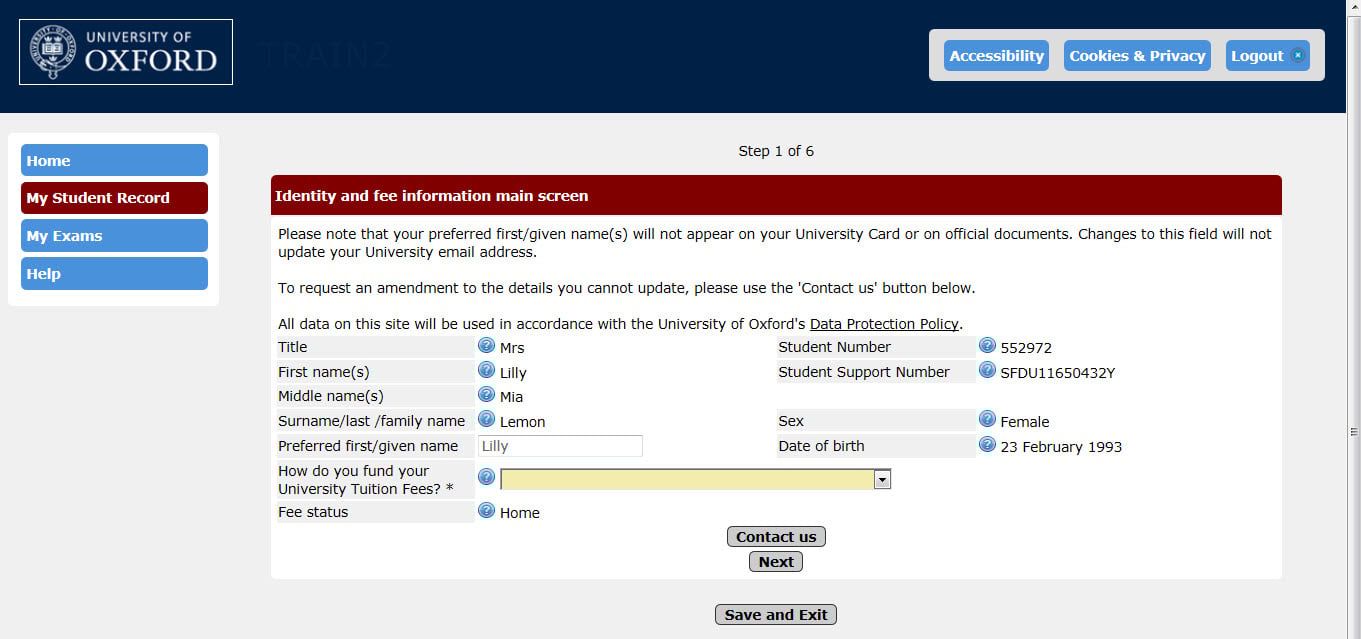Show help for Date of birth
Screen dimensions: 1361x639
[987, 445]
